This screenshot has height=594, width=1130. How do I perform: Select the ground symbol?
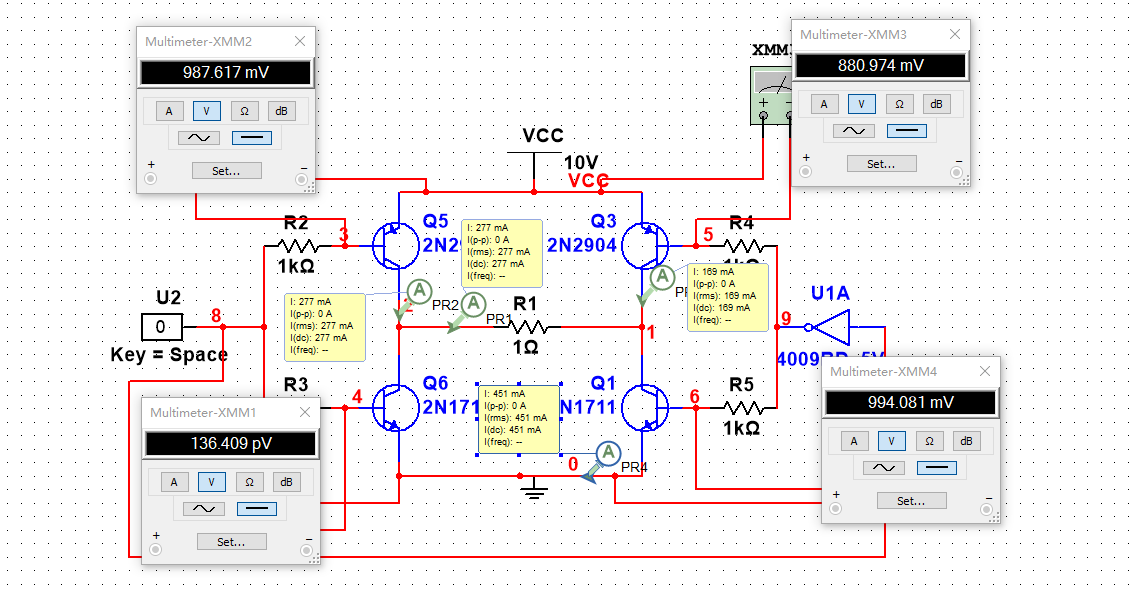pyautogui.click(x=533, y=491)
